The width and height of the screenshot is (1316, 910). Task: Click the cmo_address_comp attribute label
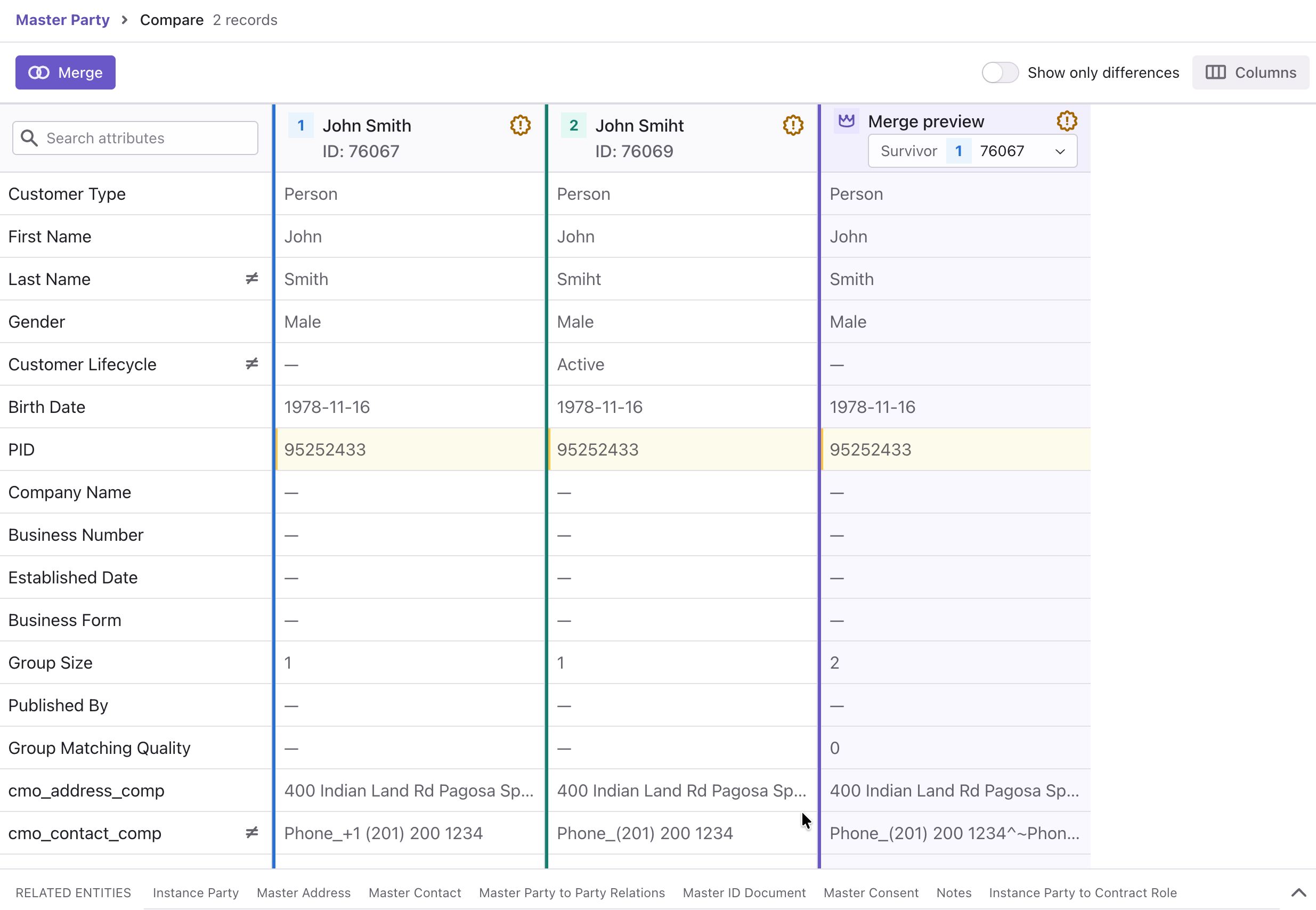(x=86, y=790)
